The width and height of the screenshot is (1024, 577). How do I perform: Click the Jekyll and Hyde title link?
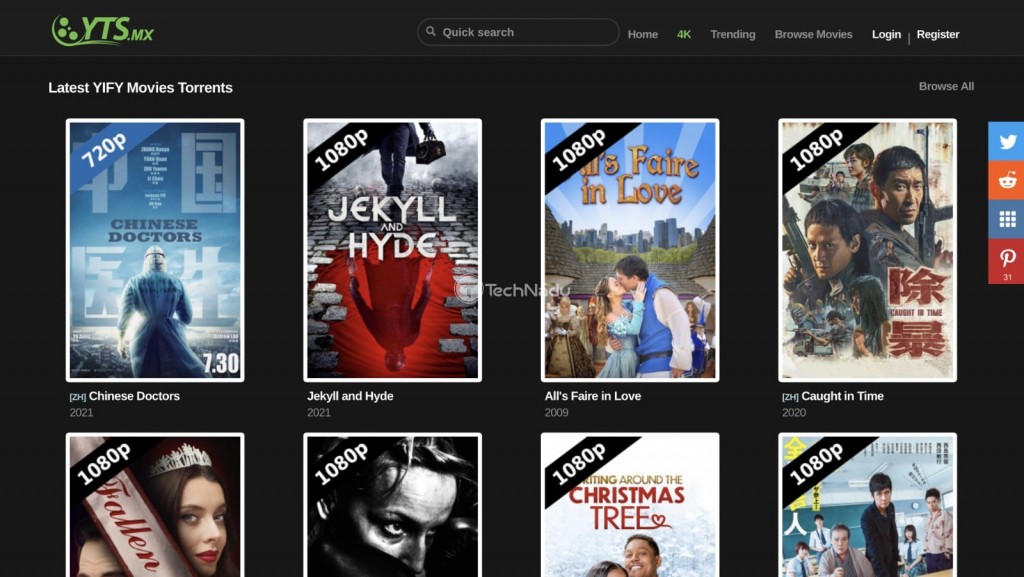point(350,396)
